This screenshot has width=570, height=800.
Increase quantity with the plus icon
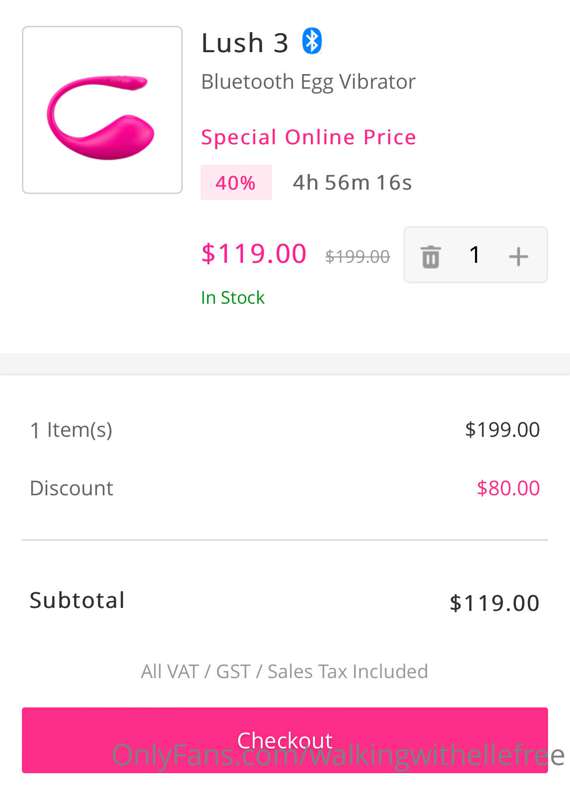click(x=518, y=256)
